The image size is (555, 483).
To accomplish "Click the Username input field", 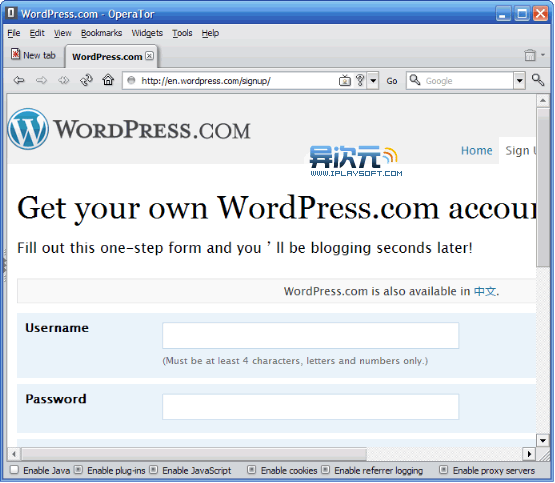I will (x=310, y=335).
